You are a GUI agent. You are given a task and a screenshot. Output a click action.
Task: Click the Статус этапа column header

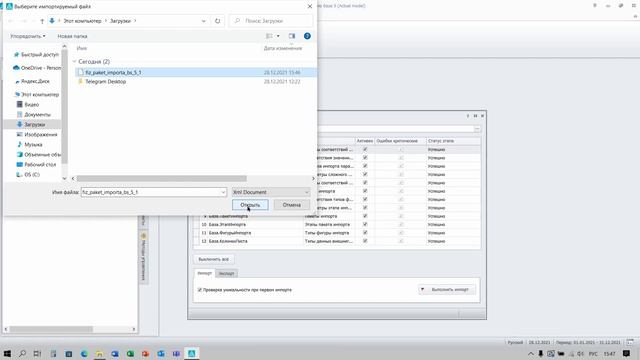point(453,141)
